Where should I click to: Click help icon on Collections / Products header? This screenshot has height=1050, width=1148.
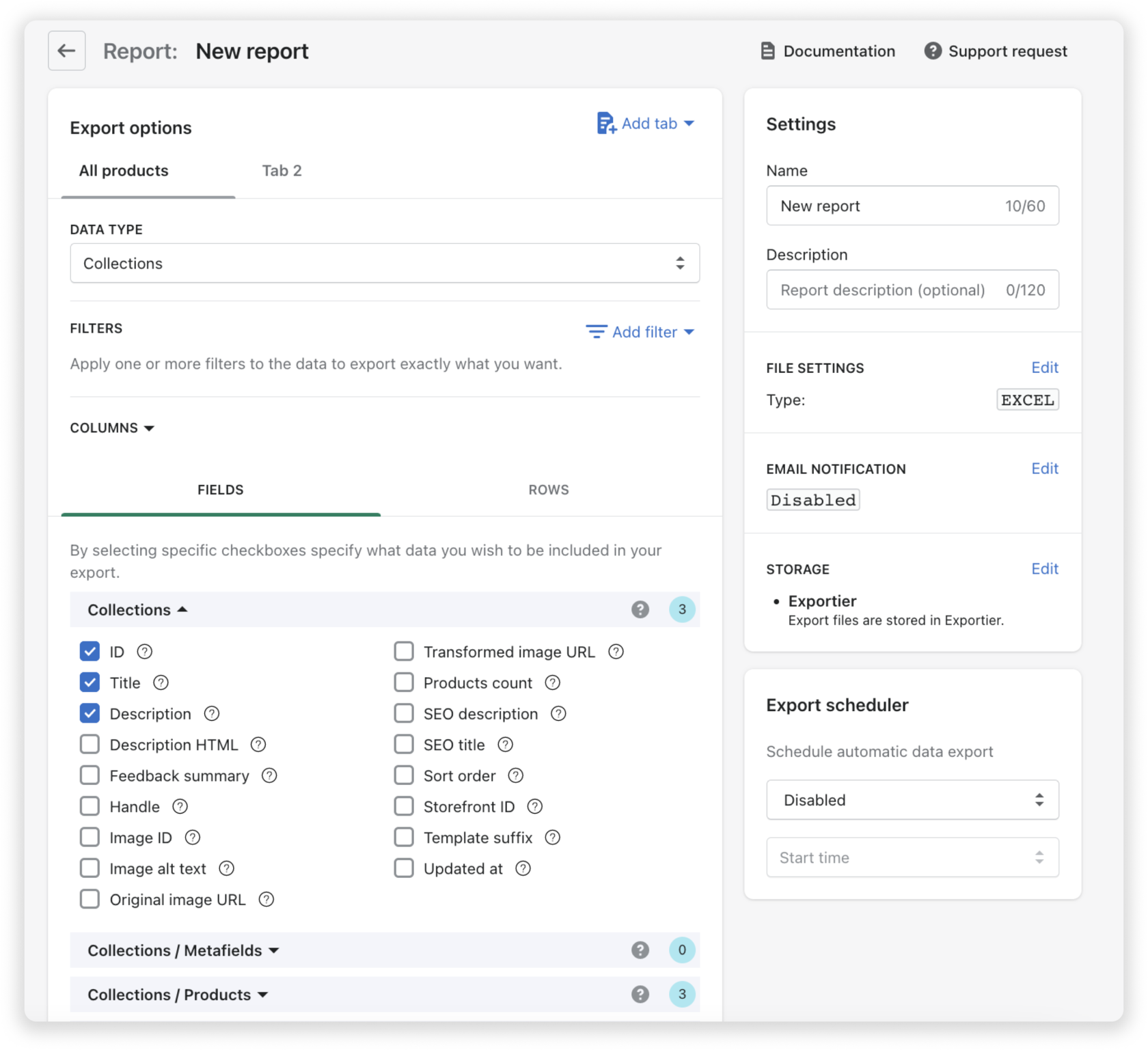click(640, 995)
